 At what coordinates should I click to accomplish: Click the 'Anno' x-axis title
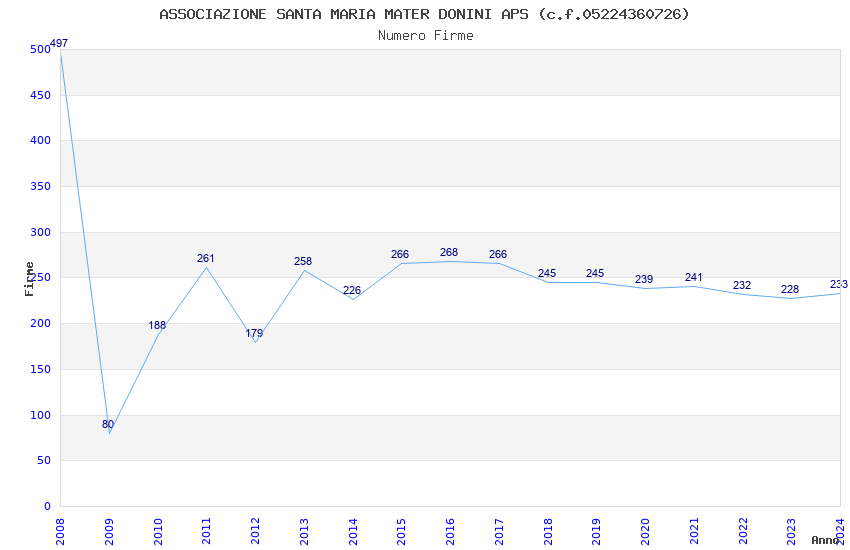[x=825, y=540]
